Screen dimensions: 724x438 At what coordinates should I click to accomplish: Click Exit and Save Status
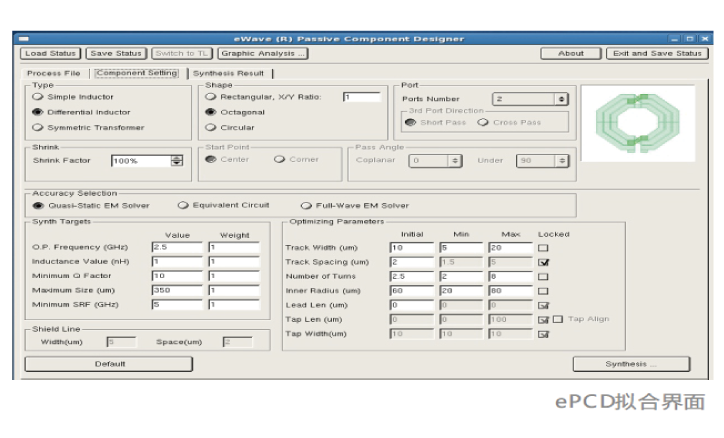[x=657, y=54]
